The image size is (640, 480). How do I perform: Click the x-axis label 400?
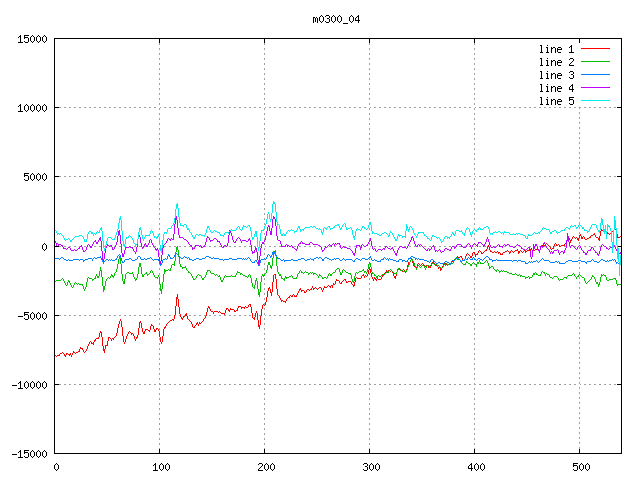click(476, 467)
